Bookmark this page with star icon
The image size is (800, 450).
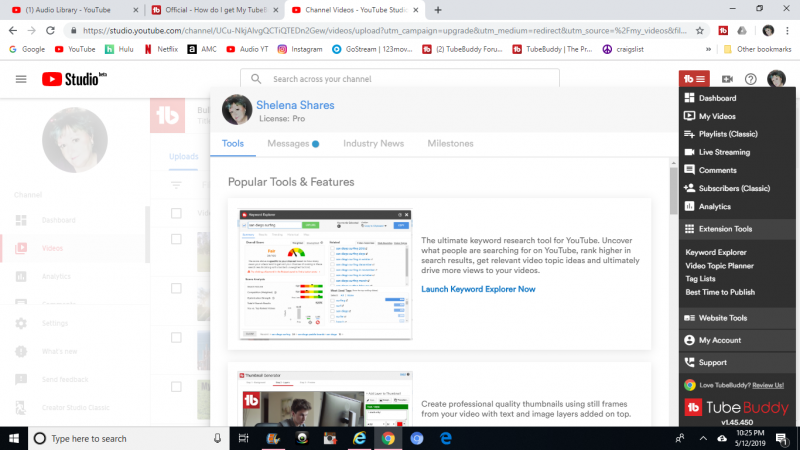[700, 30]
